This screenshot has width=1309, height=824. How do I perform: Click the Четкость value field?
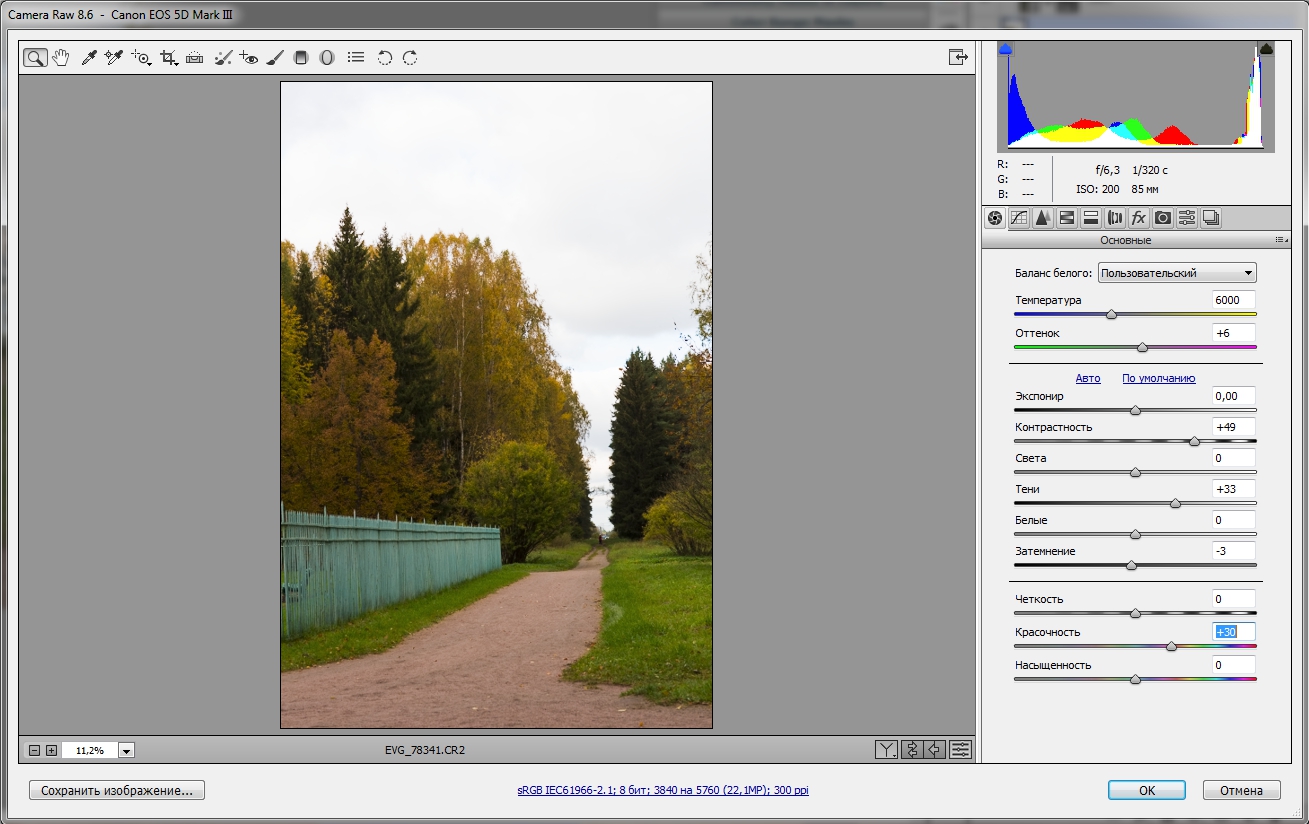1233,599
